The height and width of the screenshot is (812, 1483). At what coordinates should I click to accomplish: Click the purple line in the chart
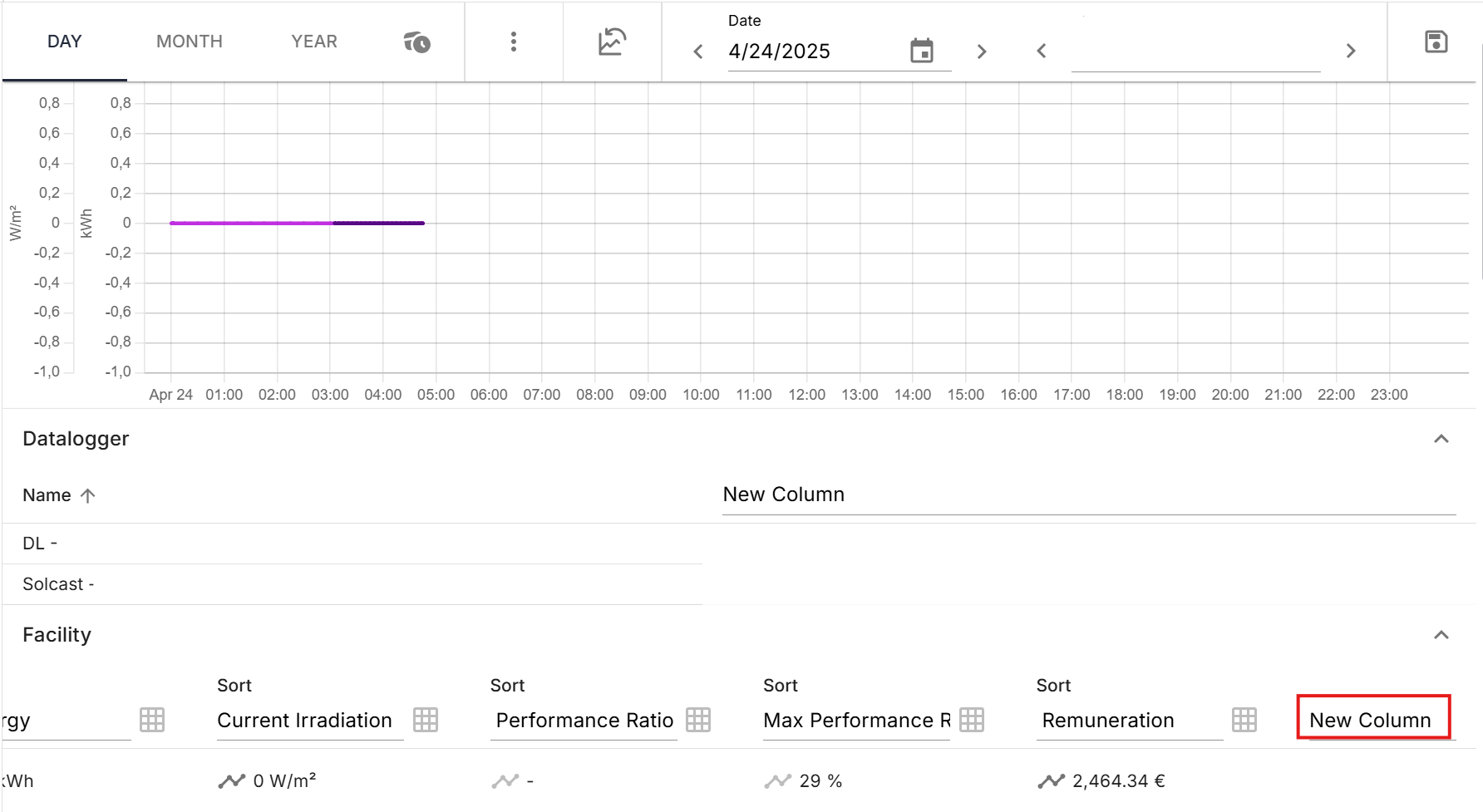[249, 223]
